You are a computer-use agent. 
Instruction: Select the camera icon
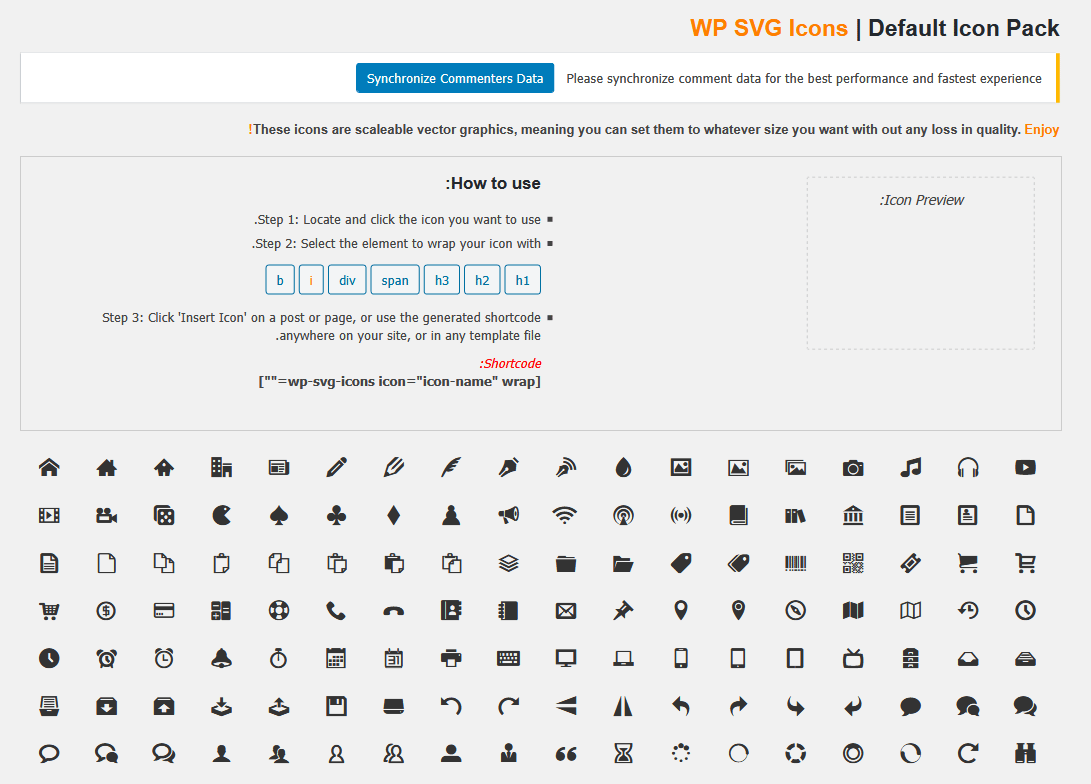pyautogui.click(x=853, y=467)
